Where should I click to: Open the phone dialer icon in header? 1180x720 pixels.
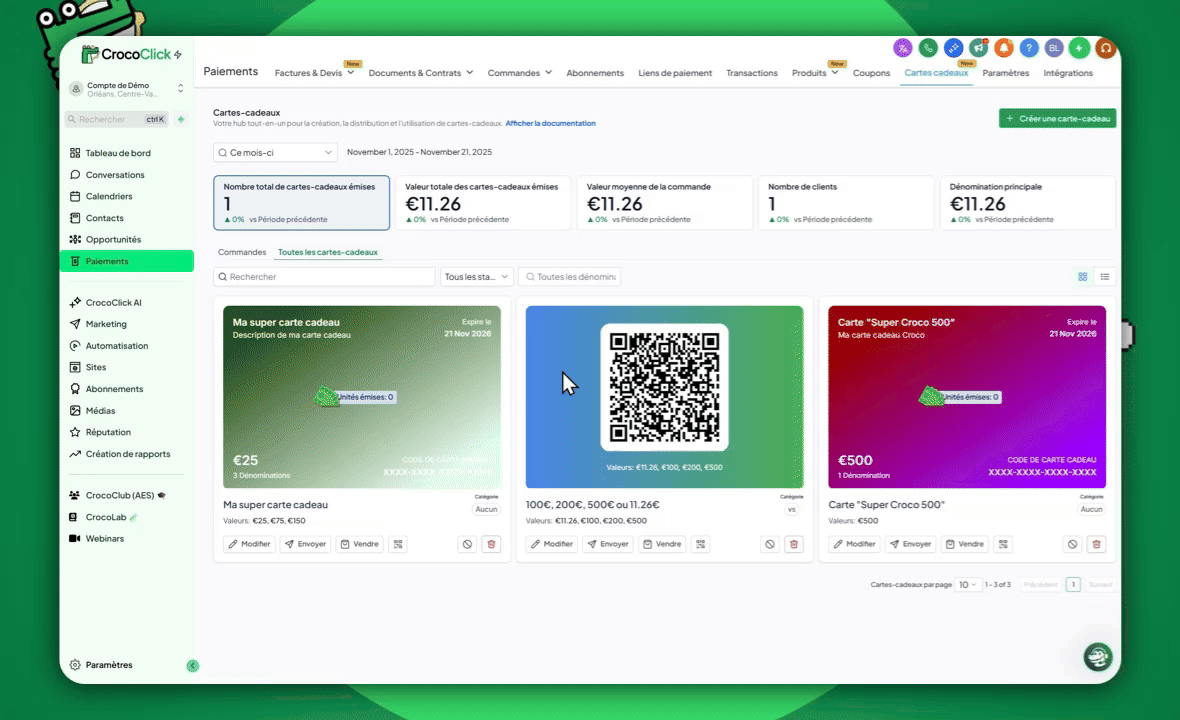[x=928, y=48]
